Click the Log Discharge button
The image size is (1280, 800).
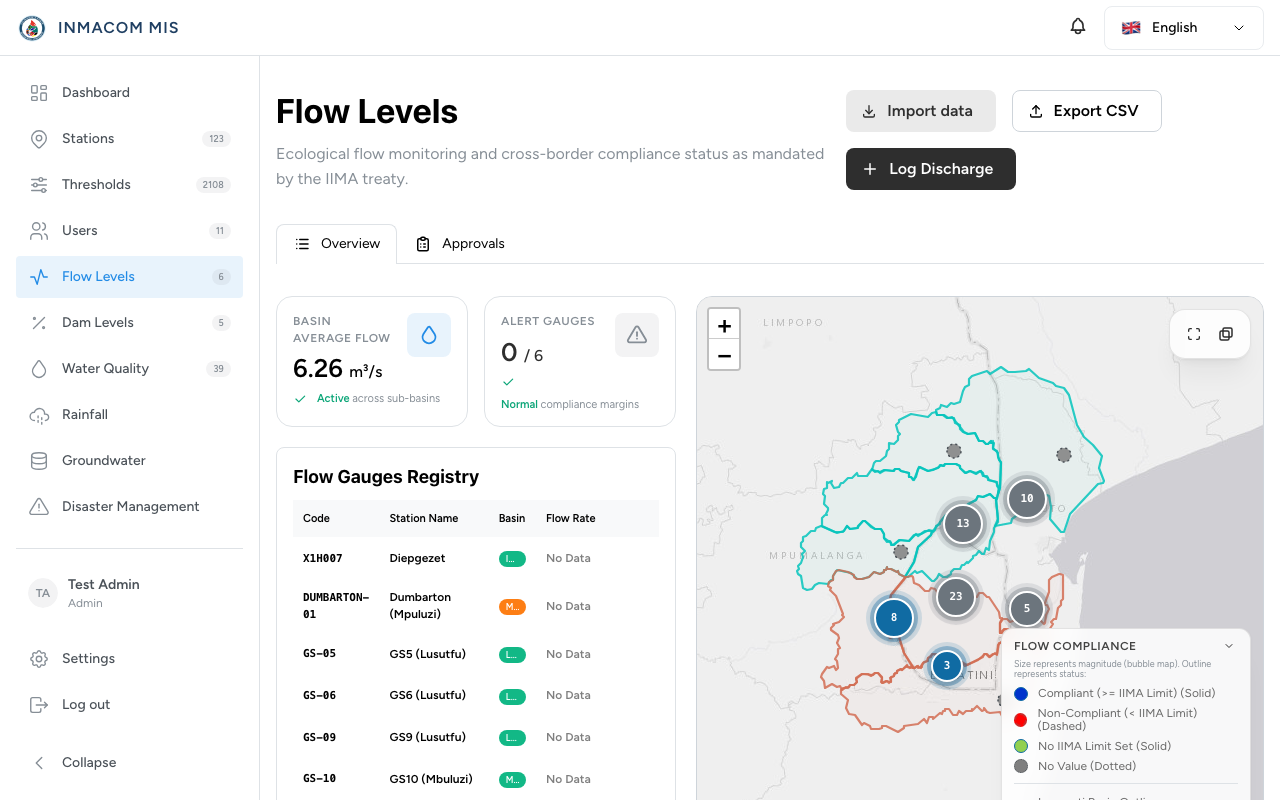click(x=931, y=169)
